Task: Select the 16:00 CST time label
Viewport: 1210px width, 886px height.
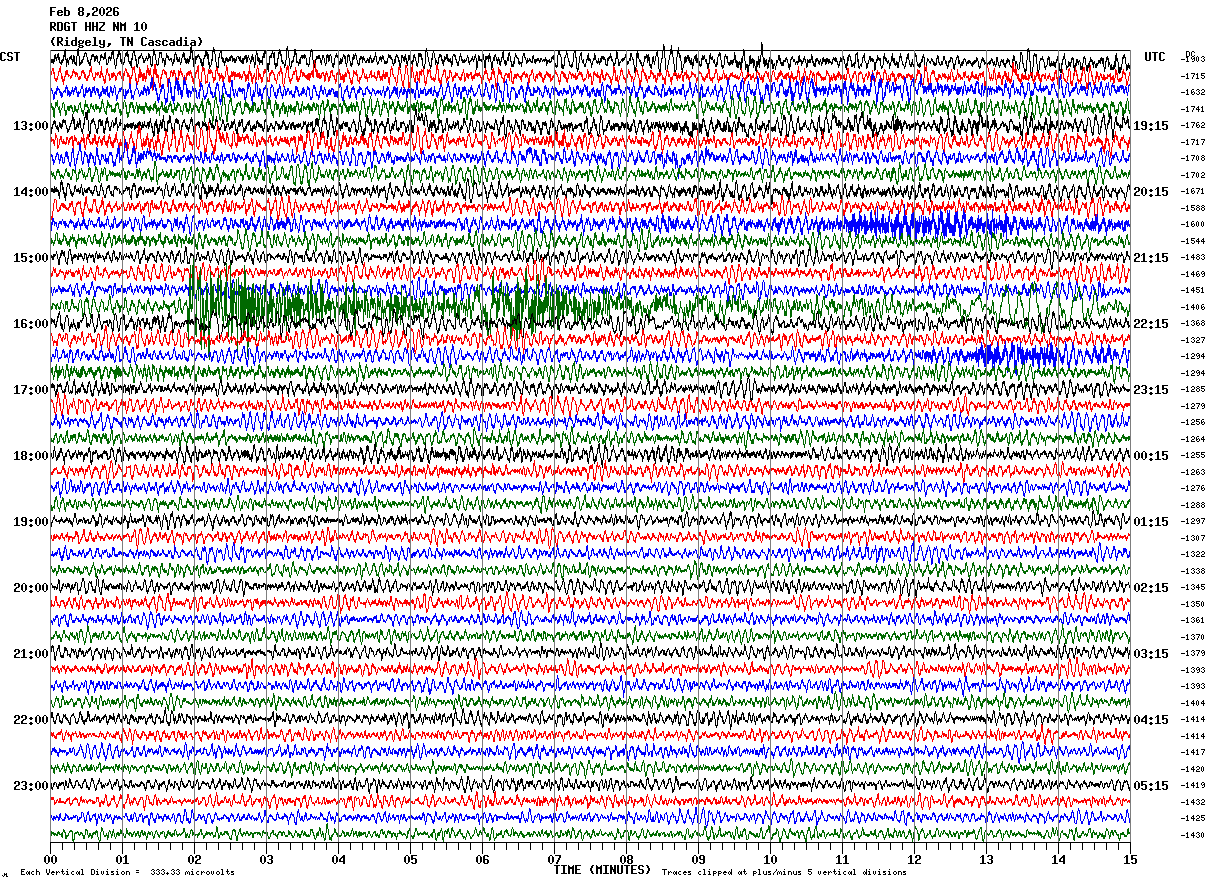Action: pyautogui.click(x=30, y=324)
